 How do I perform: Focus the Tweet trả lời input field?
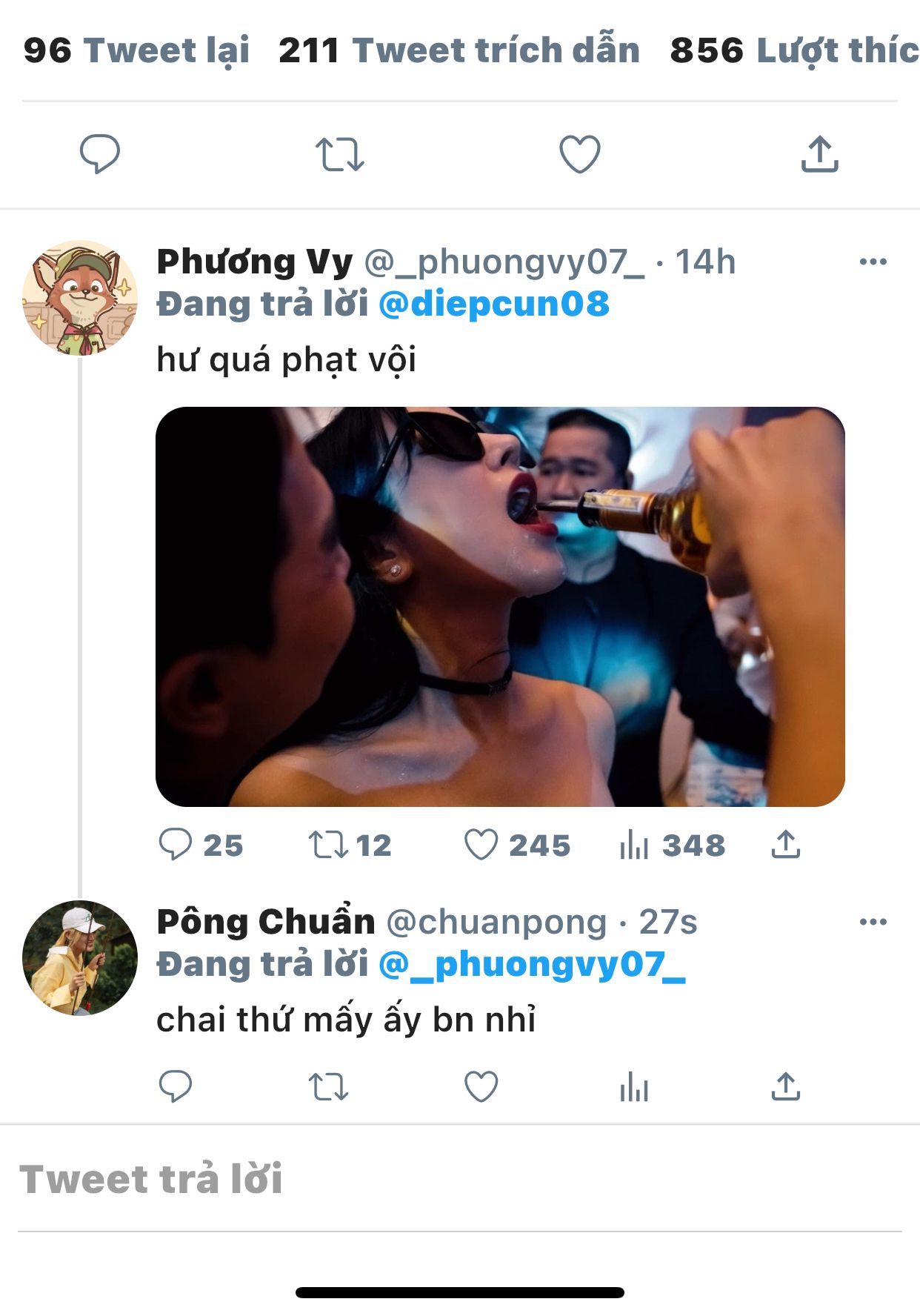[x=459, y=1179]
